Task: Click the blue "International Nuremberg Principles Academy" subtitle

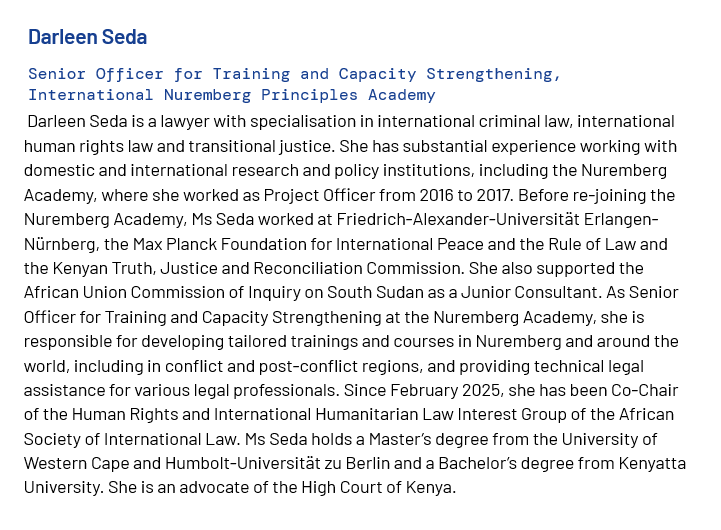Action: tap(231, 95)
